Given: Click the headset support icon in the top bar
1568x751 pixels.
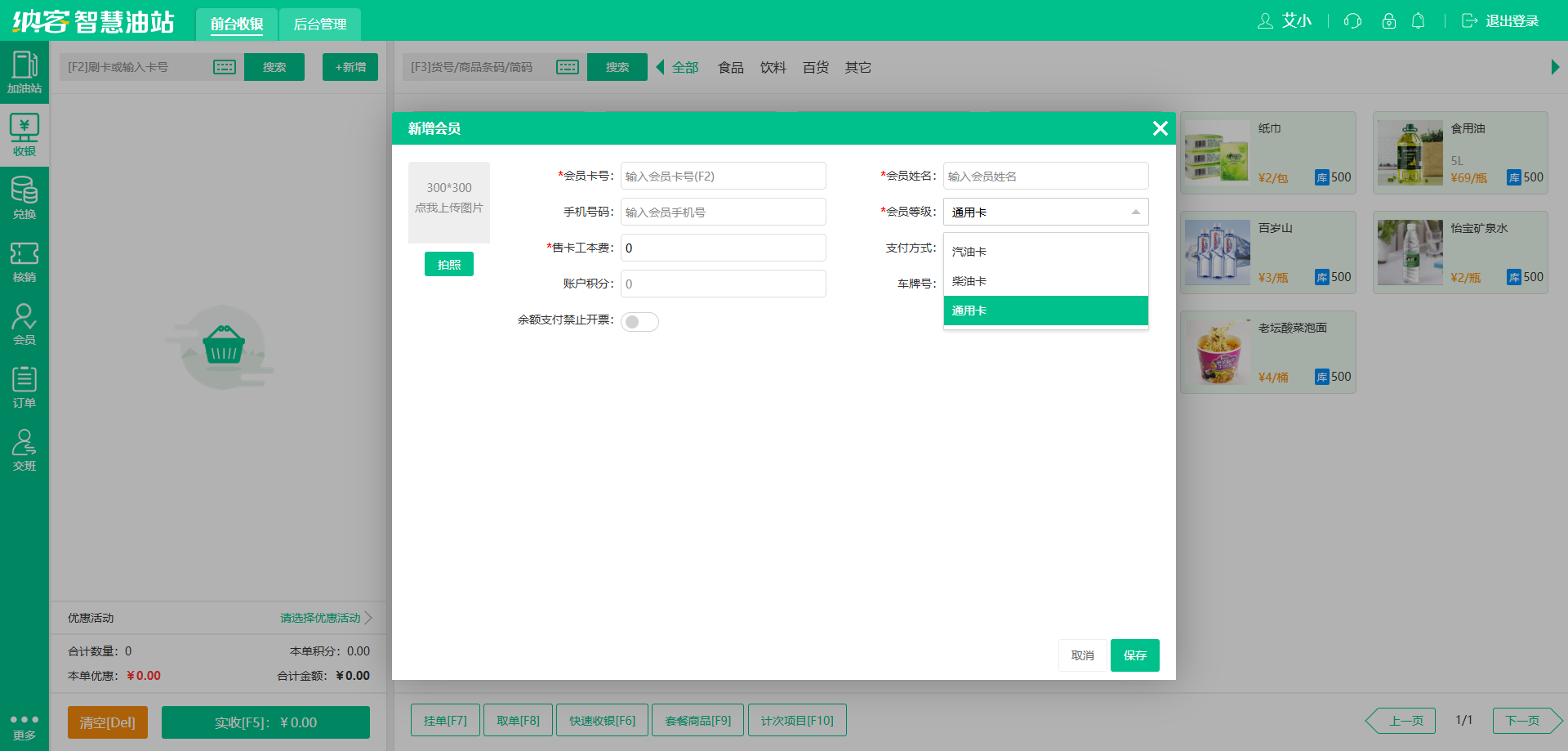Looking at the screenshot, I should tap(1352, 20).
